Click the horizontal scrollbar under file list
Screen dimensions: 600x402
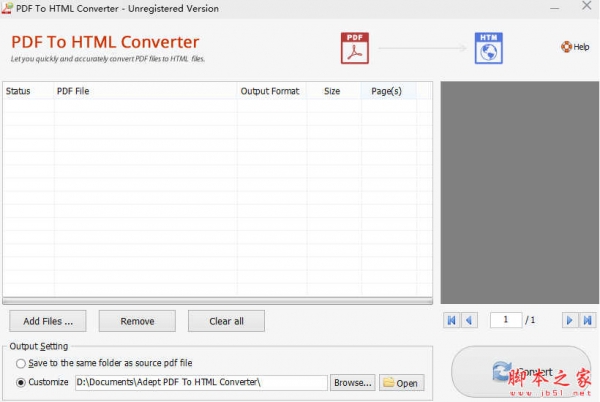pos(217,301)
